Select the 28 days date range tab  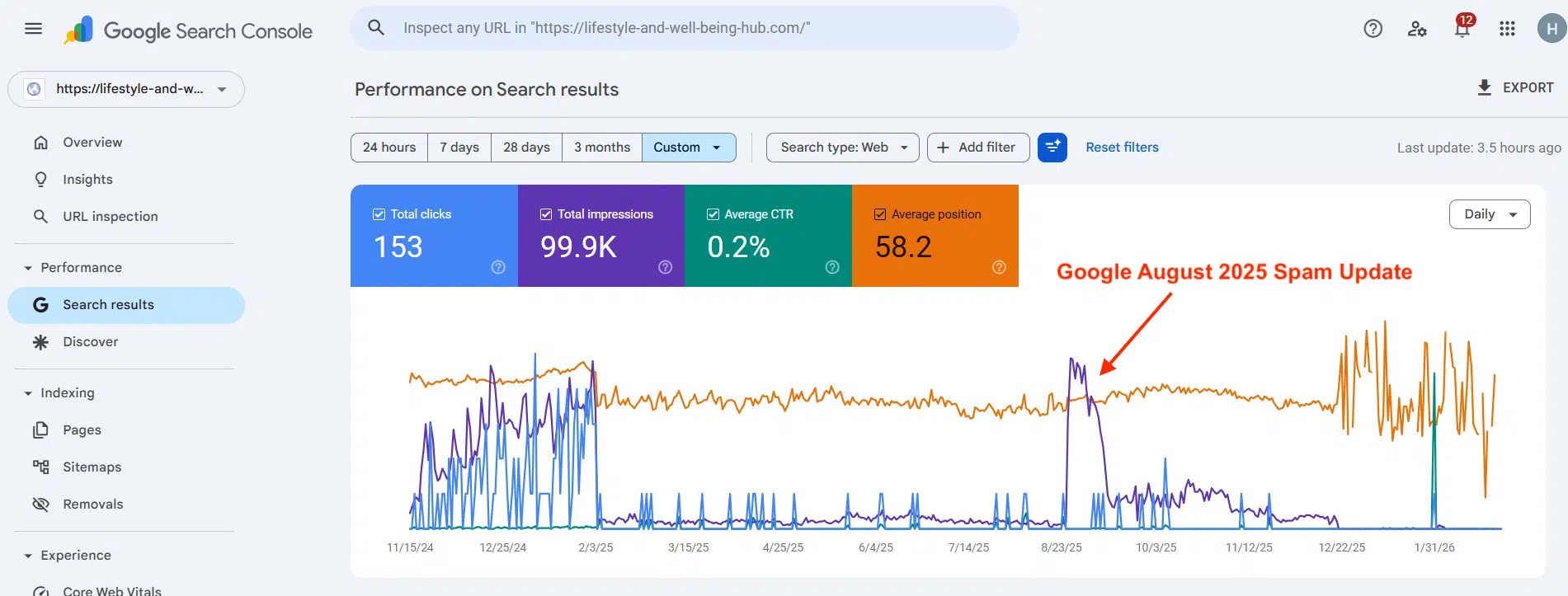(x=526, y=148)
